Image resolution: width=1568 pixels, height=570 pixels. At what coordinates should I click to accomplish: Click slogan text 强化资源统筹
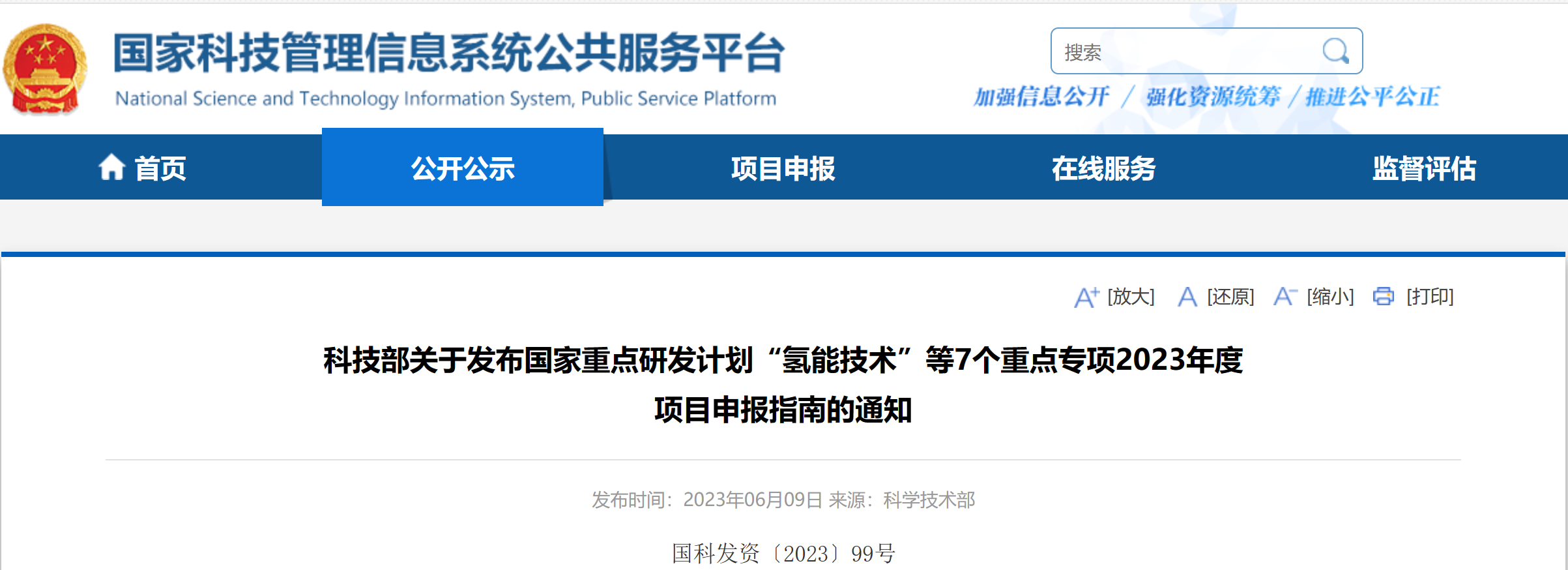point(1213,97)
